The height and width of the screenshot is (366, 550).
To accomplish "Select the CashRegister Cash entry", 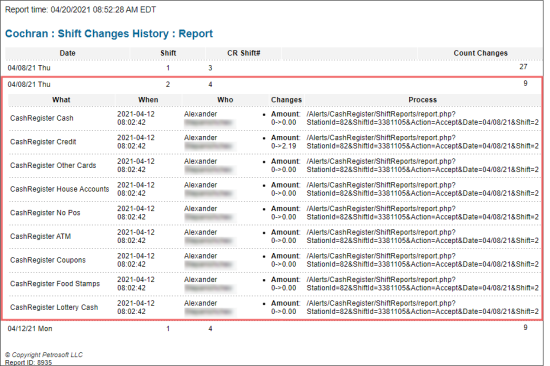I will tap(42, 118).
